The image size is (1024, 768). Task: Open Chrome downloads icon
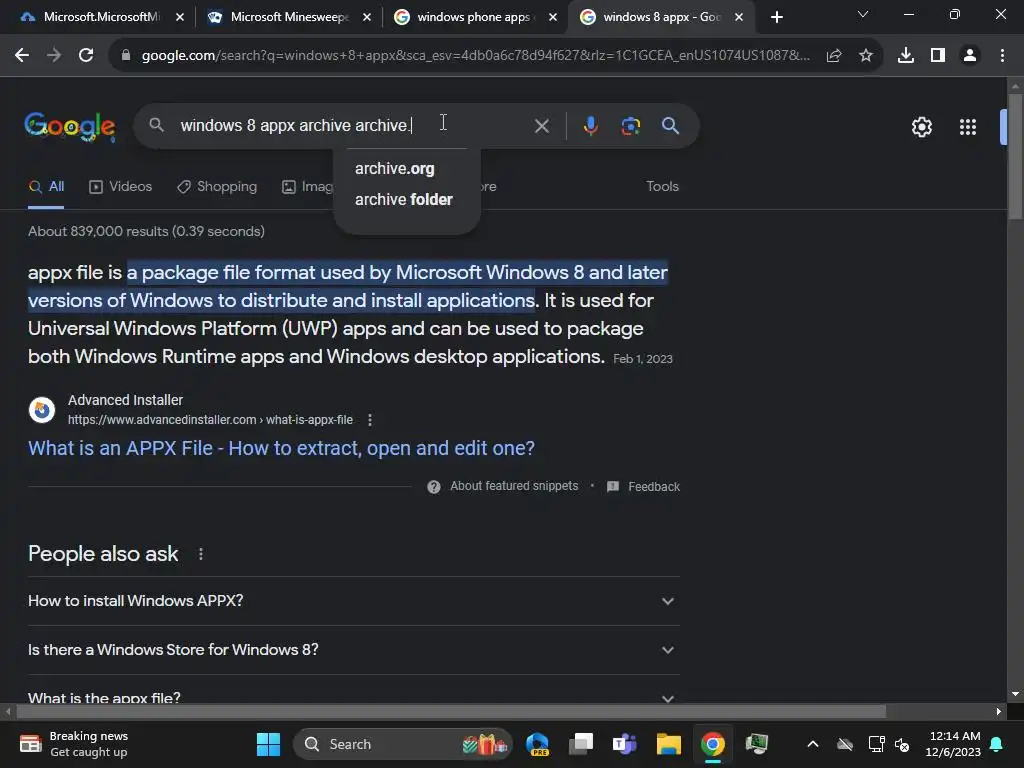[906, 56]
